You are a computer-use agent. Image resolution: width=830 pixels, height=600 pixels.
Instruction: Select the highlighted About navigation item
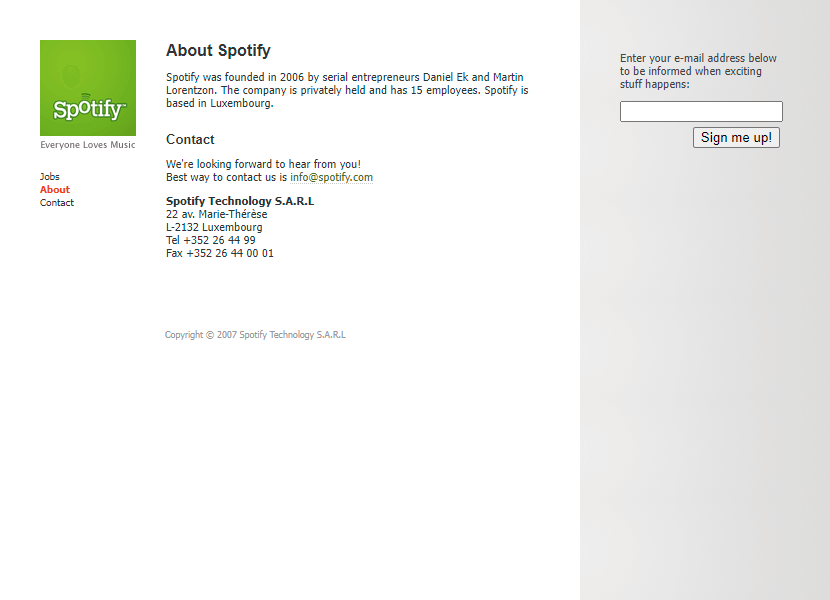point(55,190)
